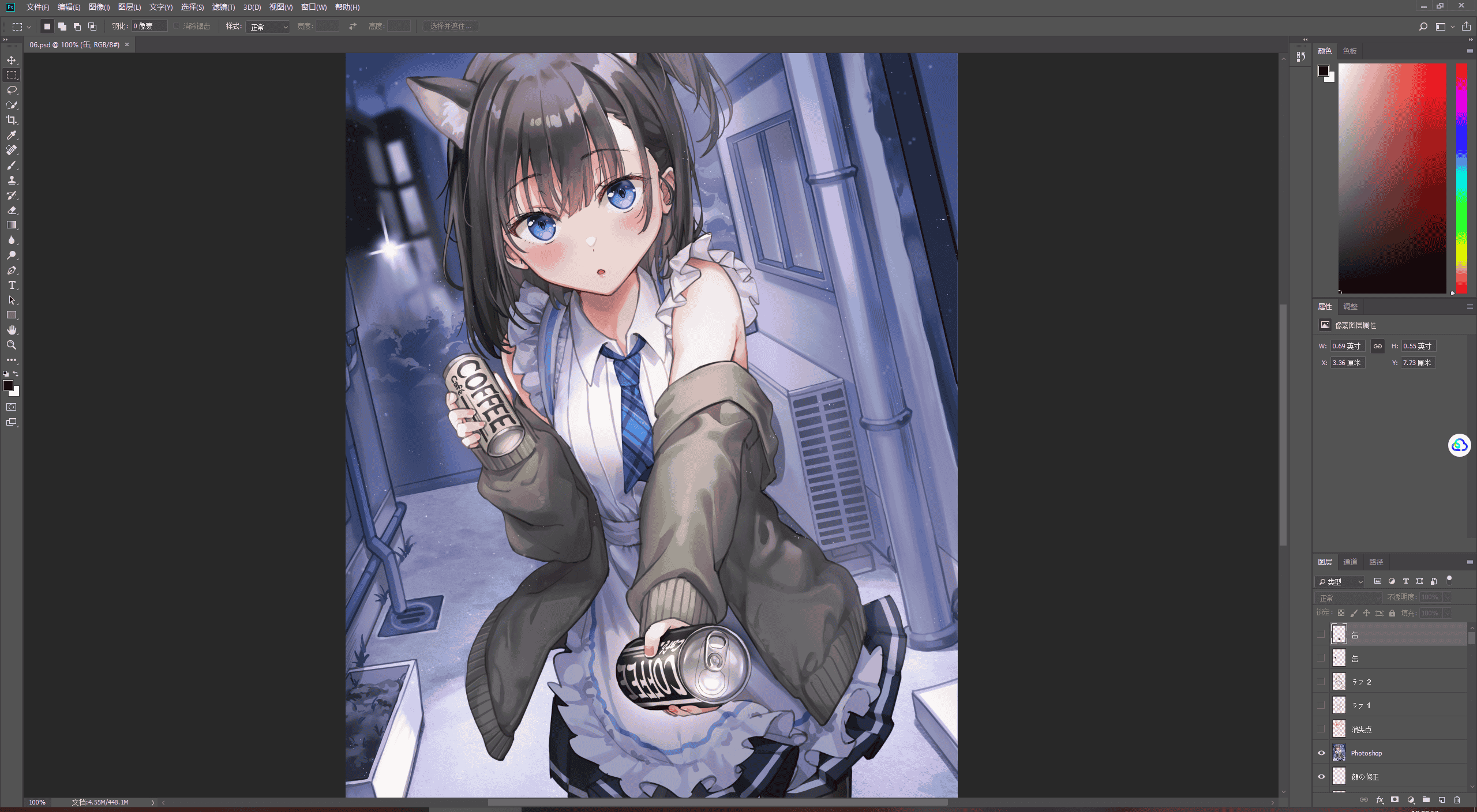
Task: Select the Lasso tool
Action: pyautogui.click(x=12, y=90)
